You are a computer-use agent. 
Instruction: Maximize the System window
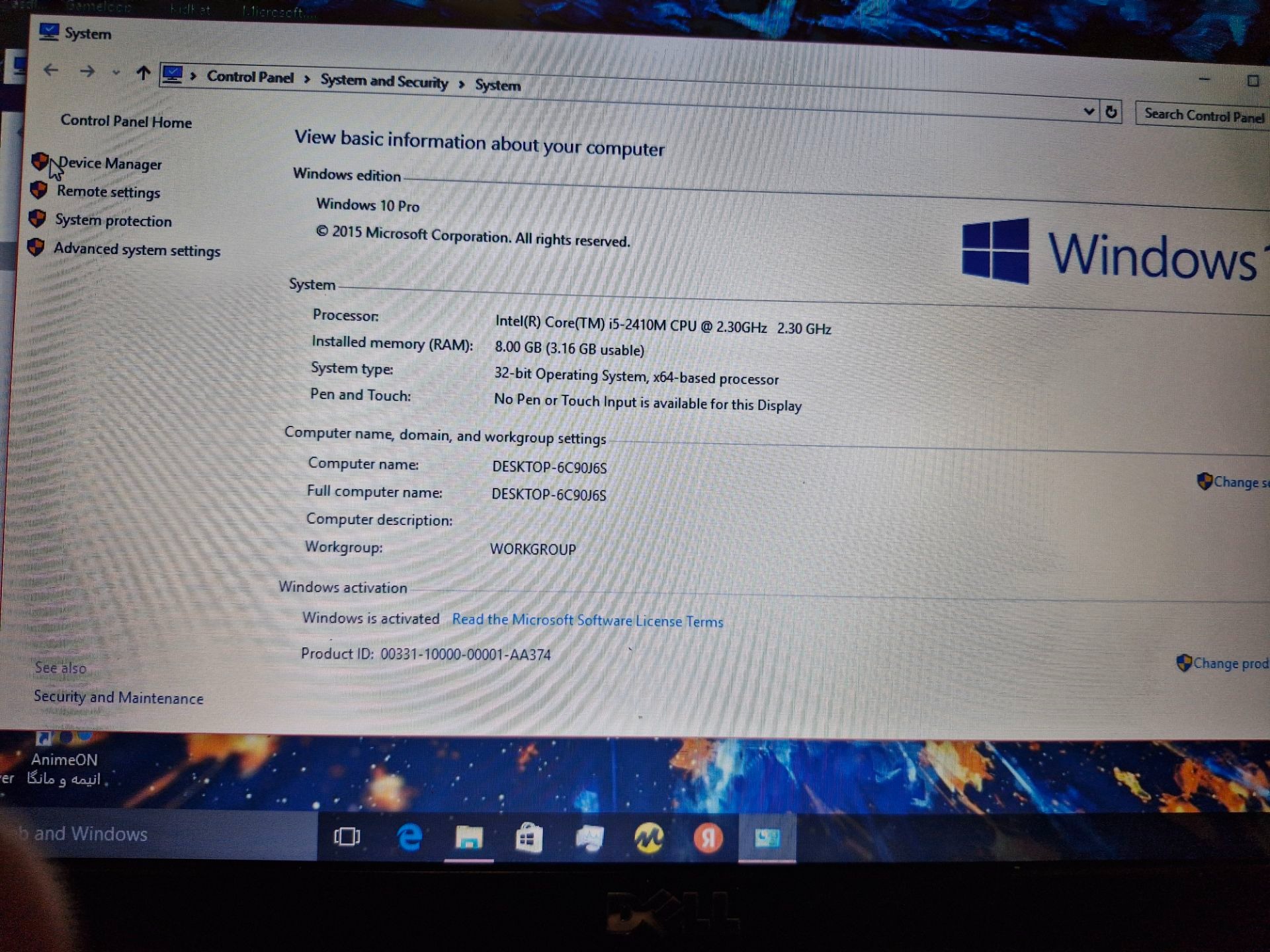pos(1253,81)
